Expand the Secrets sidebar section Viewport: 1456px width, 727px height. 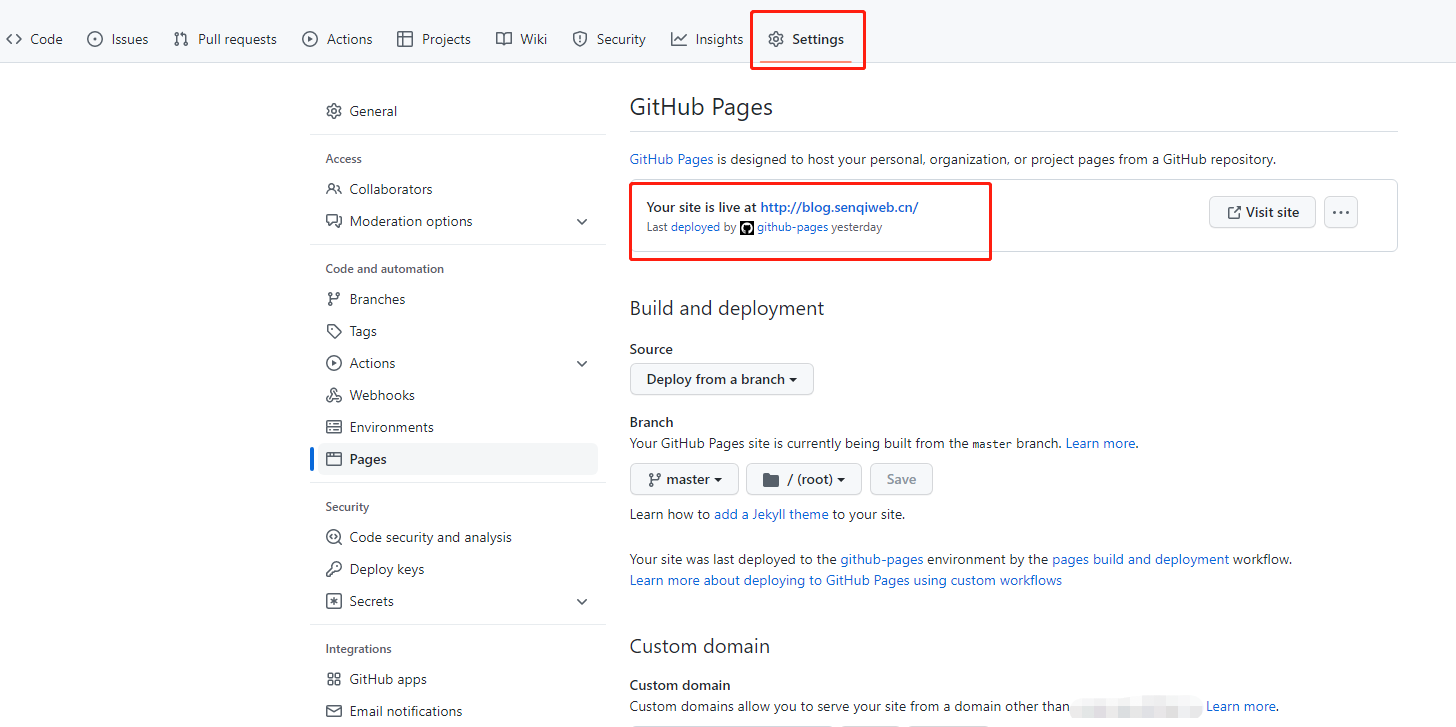tap(582, 601)
